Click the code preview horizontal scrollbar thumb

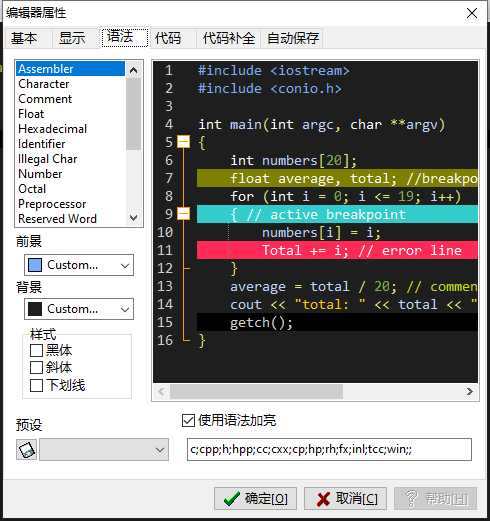256,391
